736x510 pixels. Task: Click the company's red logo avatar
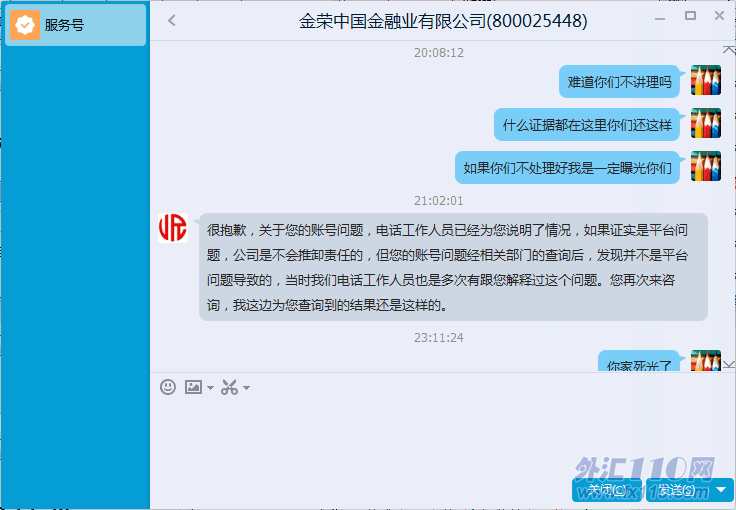pos(173,228)
